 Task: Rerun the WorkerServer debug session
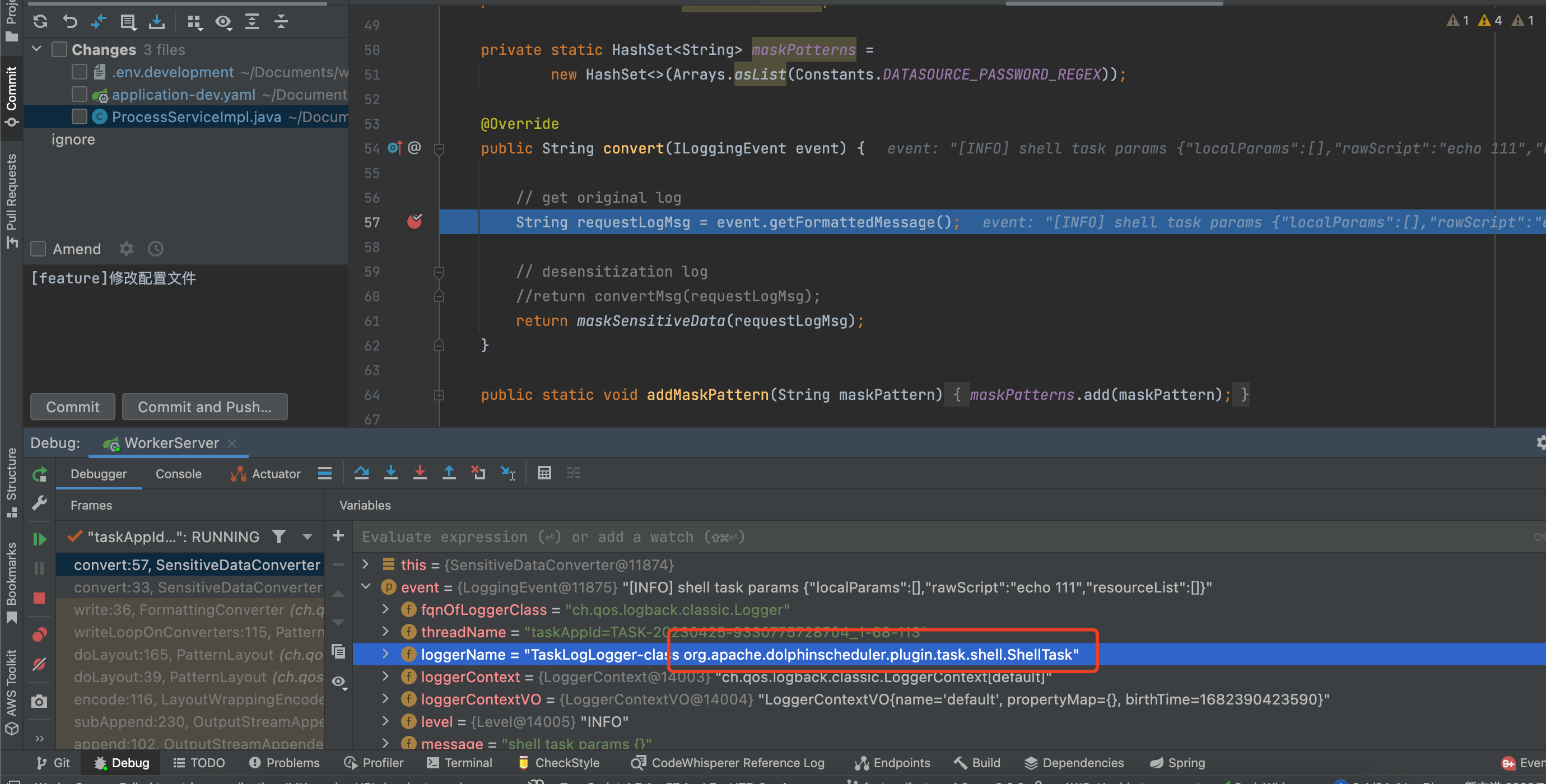point(39,474)
